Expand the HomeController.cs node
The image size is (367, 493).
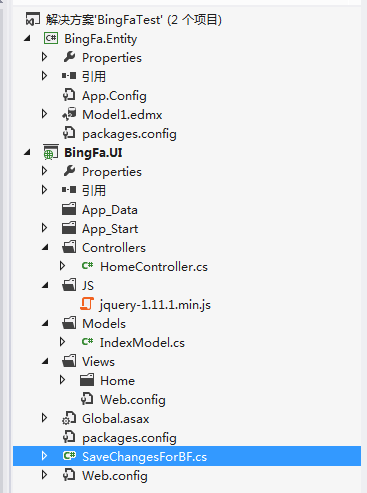pyautogui.click(x=62, y=266)
